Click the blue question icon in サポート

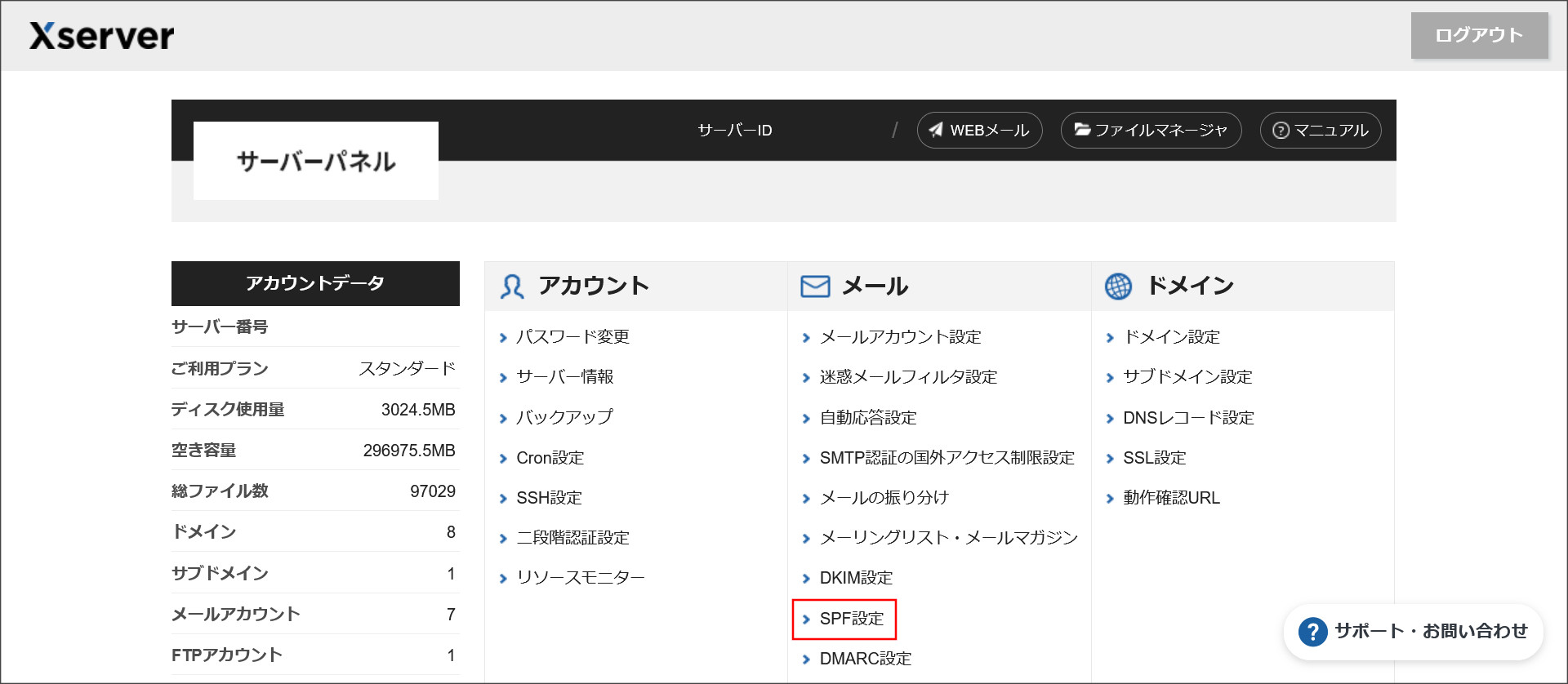coord(1312,632)
